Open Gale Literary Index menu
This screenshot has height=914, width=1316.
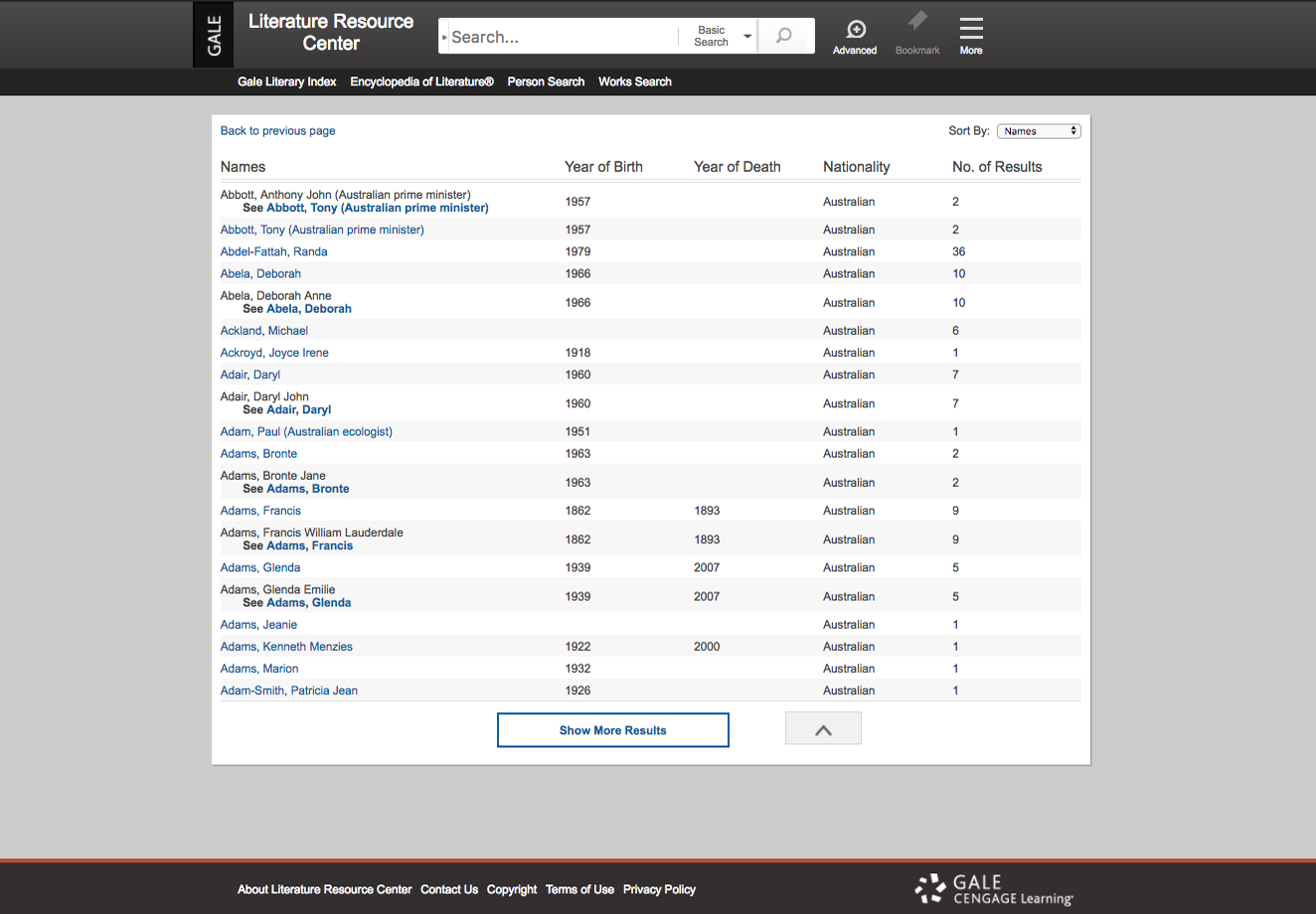287,81
